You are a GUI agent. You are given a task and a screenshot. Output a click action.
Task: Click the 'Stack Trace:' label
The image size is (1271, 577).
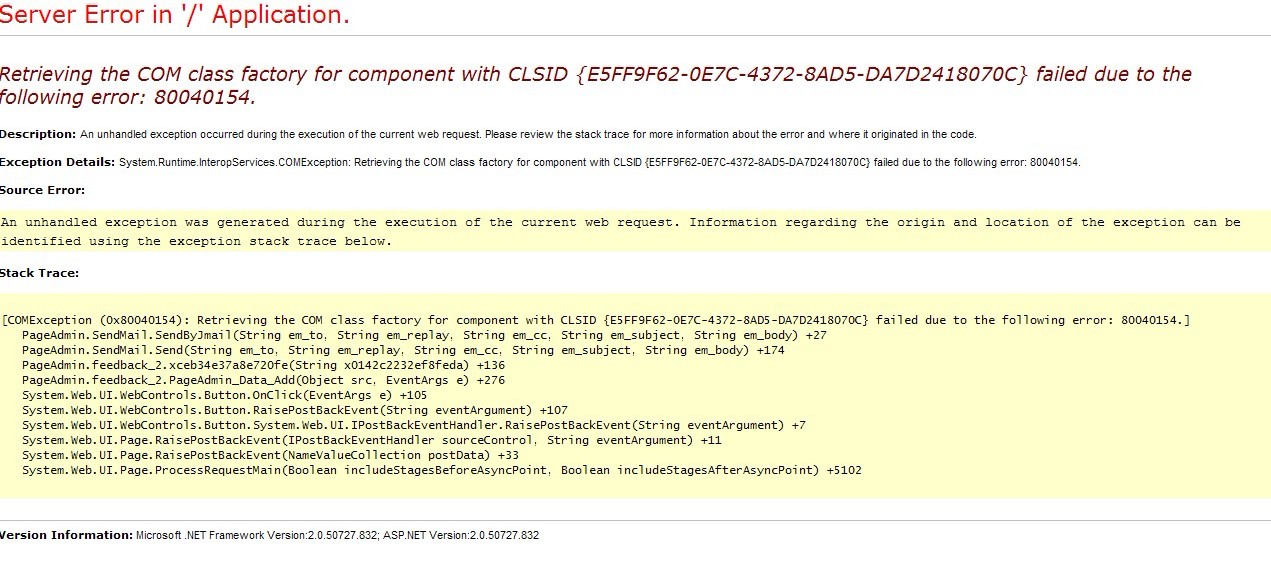[x=39, y=273]
